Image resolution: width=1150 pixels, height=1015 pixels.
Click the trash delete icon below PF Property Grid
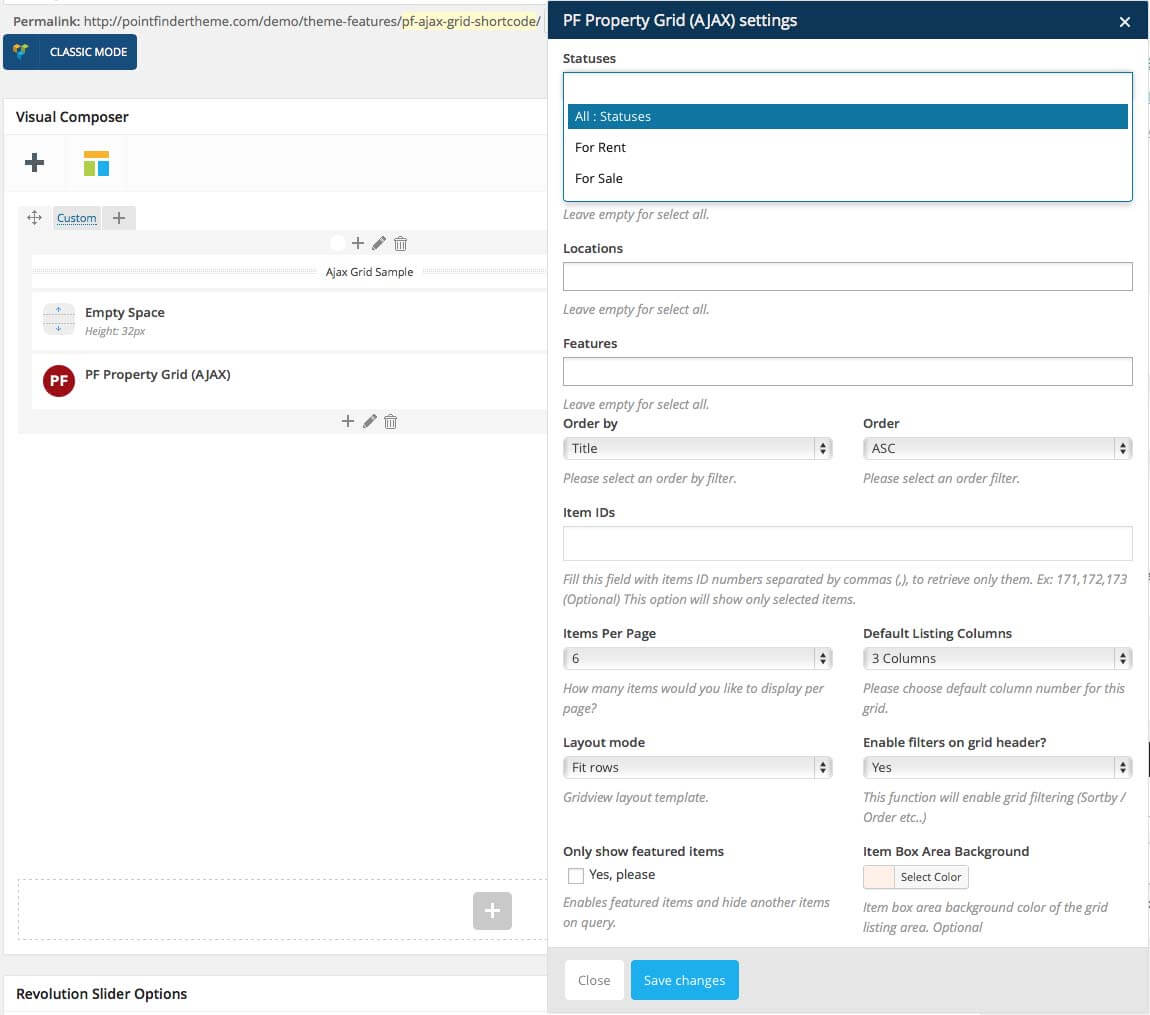(391, 422)
